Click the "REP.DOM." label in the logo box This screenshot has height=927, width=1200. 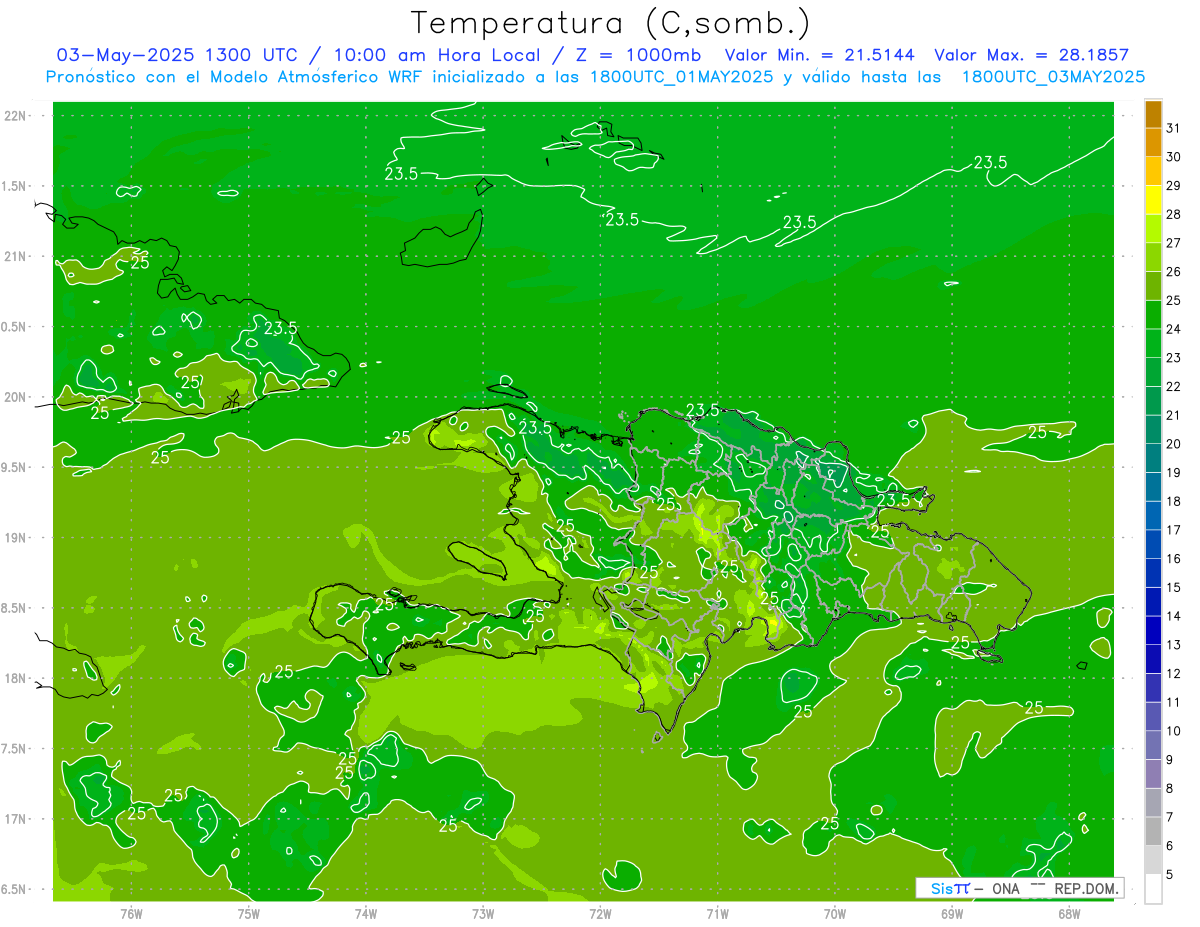[1086, 888]
